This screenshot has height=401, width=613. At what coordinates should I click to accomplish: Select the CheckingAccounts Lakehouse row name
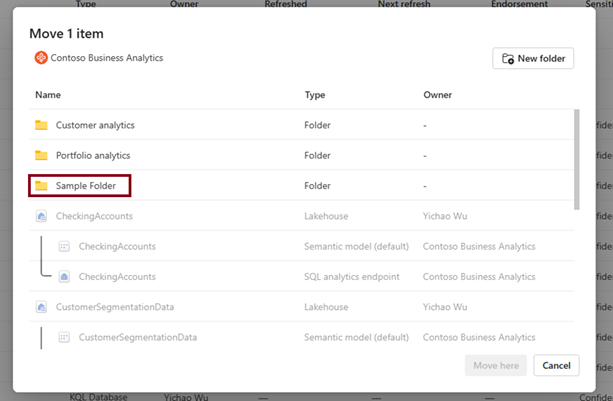pyautogui.click(x=94, y=216)
